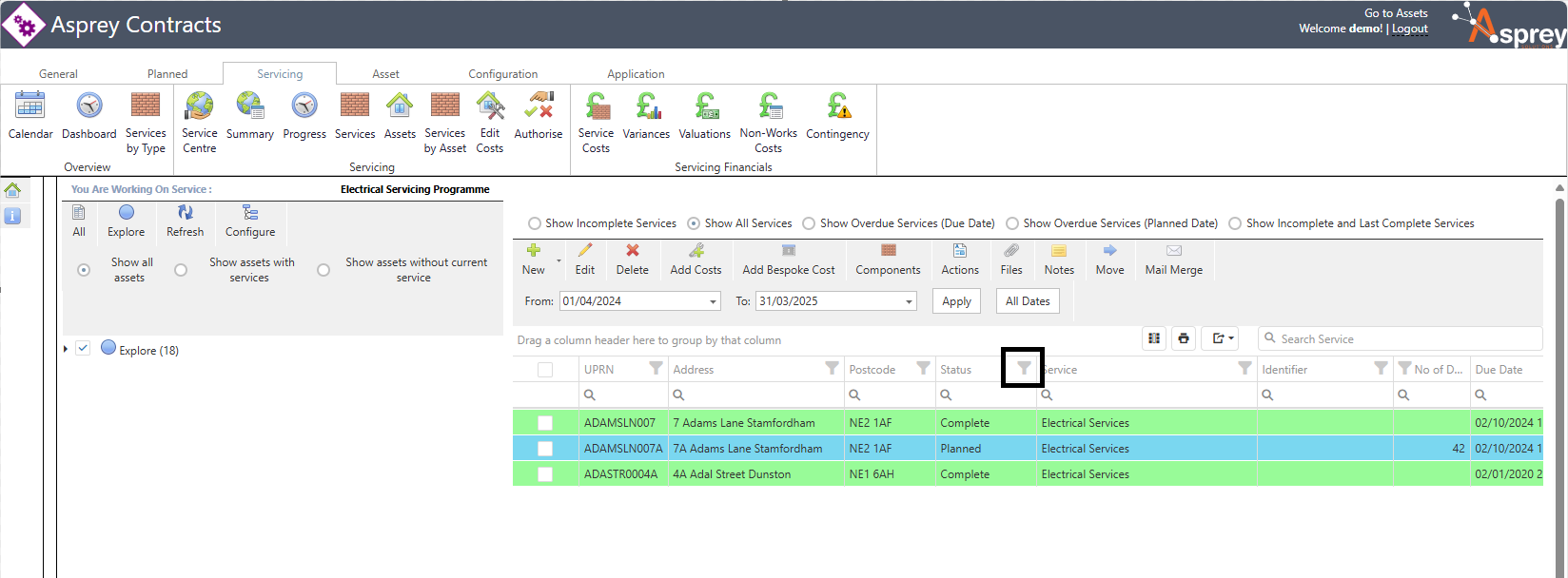The image size is (1568, 578).
Task: Tick the checkbox for ADAMSLN007 row
Action: pyautogui.click(x=545, y=423)
